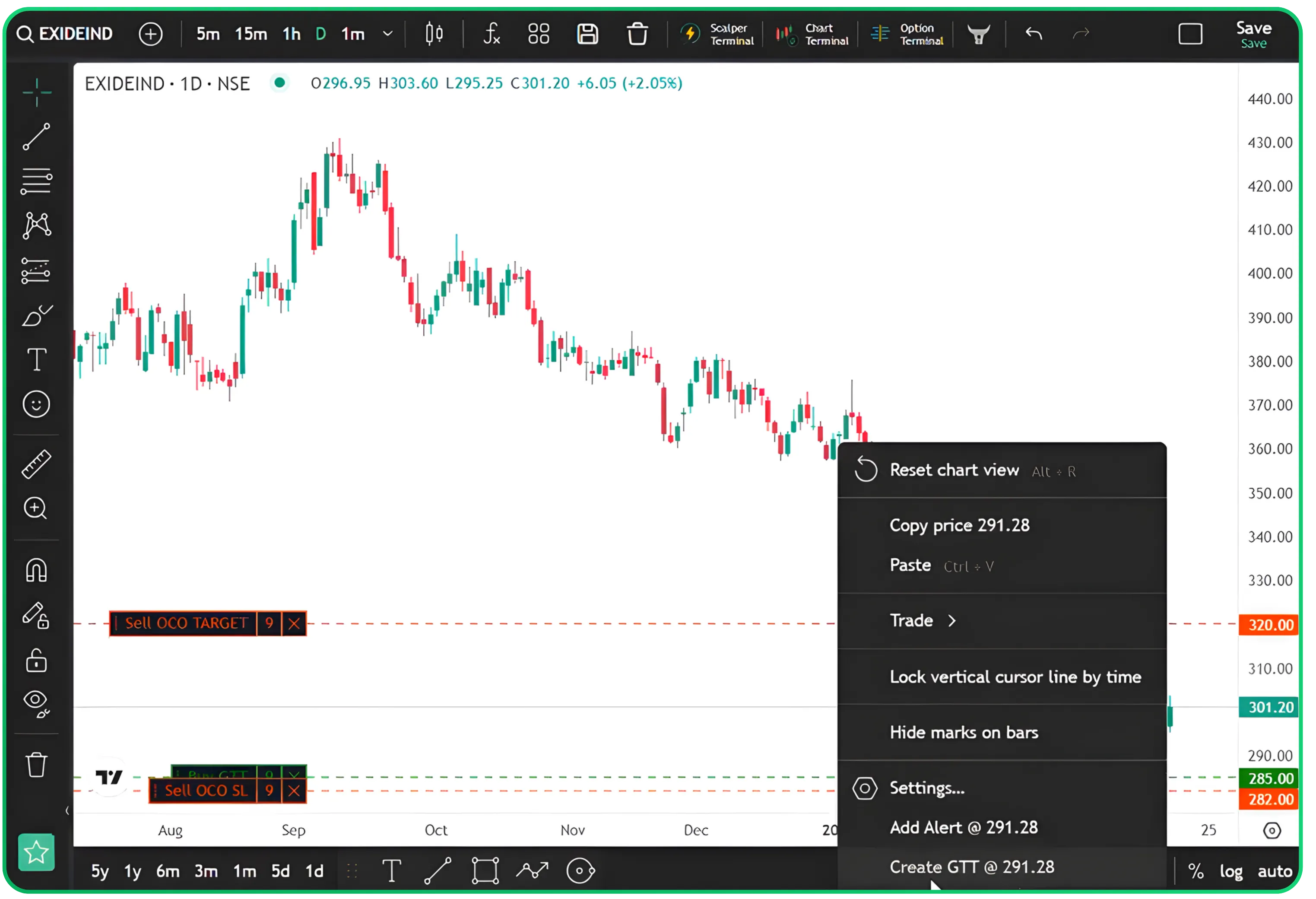This screenshot has width=1316, height=899.
Task: Select Hide marks on bars
Action: 963,732
